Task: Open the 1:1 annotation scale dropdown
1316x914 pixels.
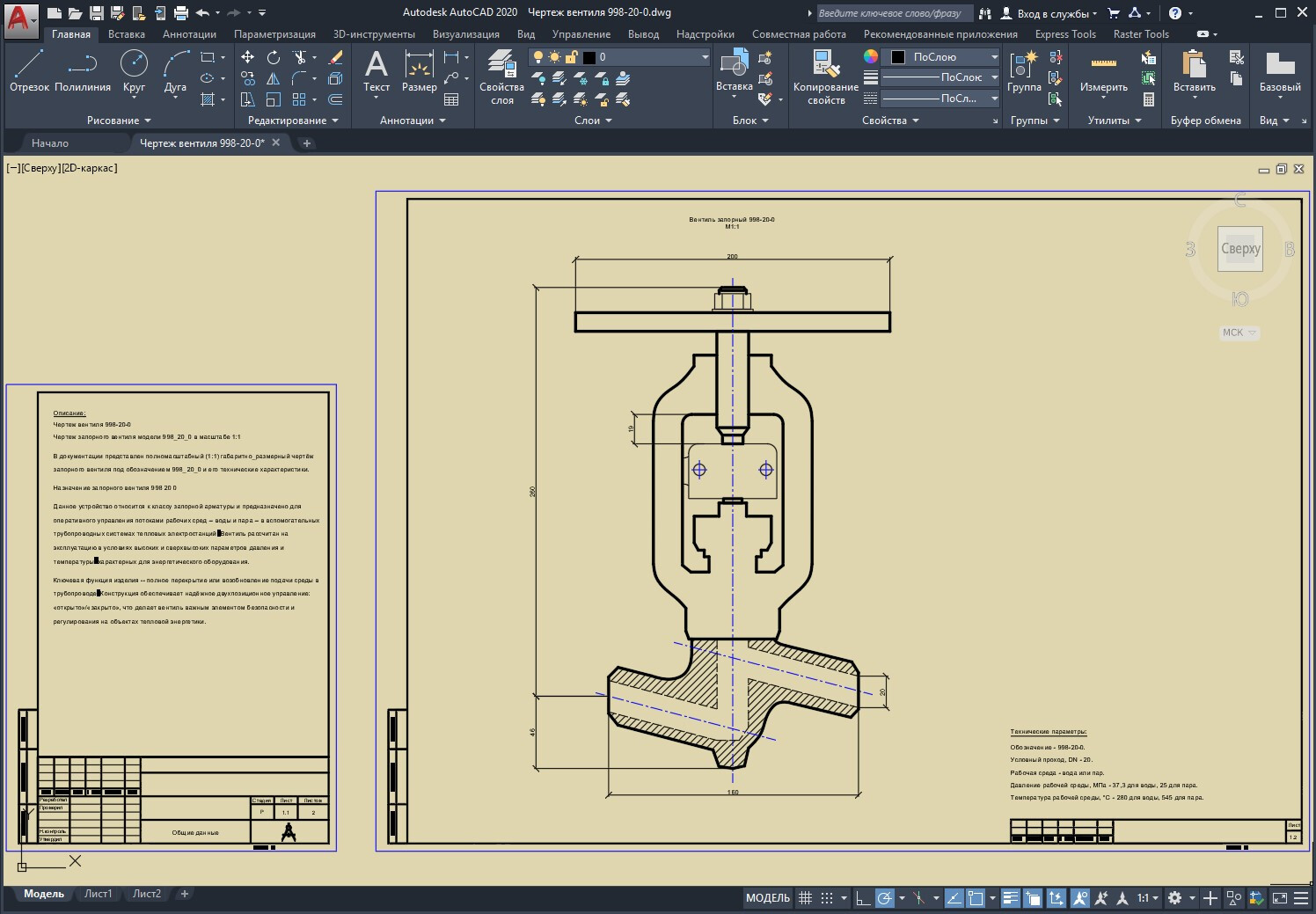Action: point(1147,898)
